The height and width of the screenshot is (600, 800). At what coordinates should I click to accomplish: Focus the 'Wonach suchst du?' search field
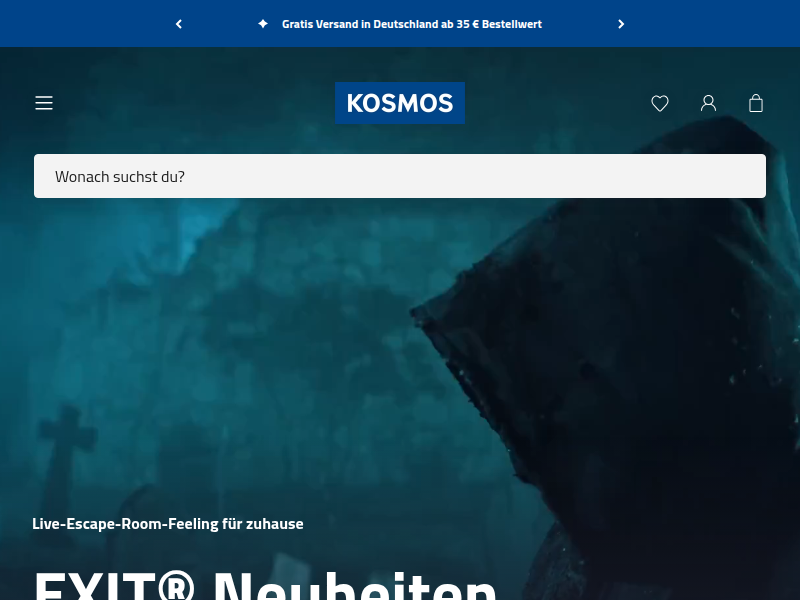click(400, 176)
